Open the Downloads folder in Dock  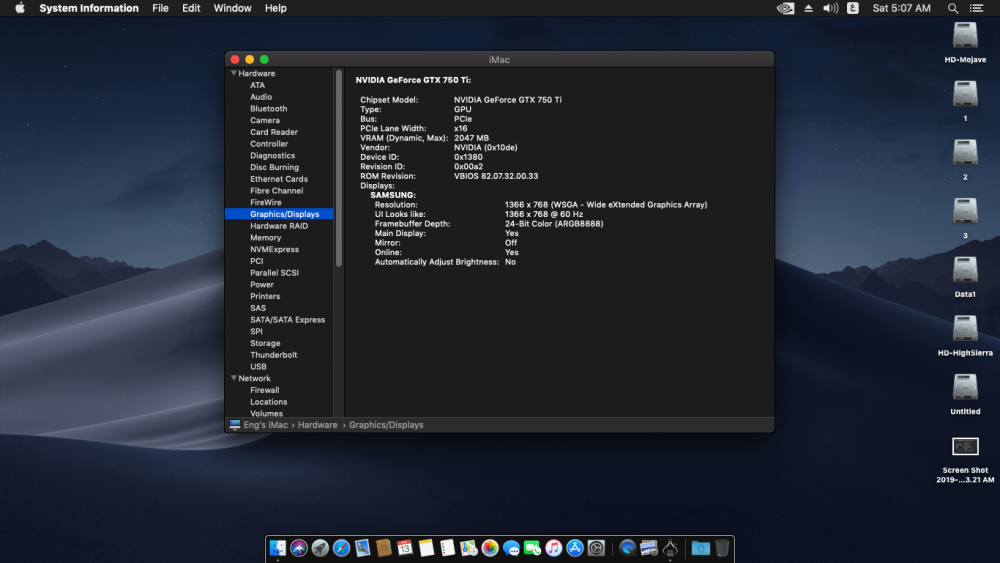700,548
